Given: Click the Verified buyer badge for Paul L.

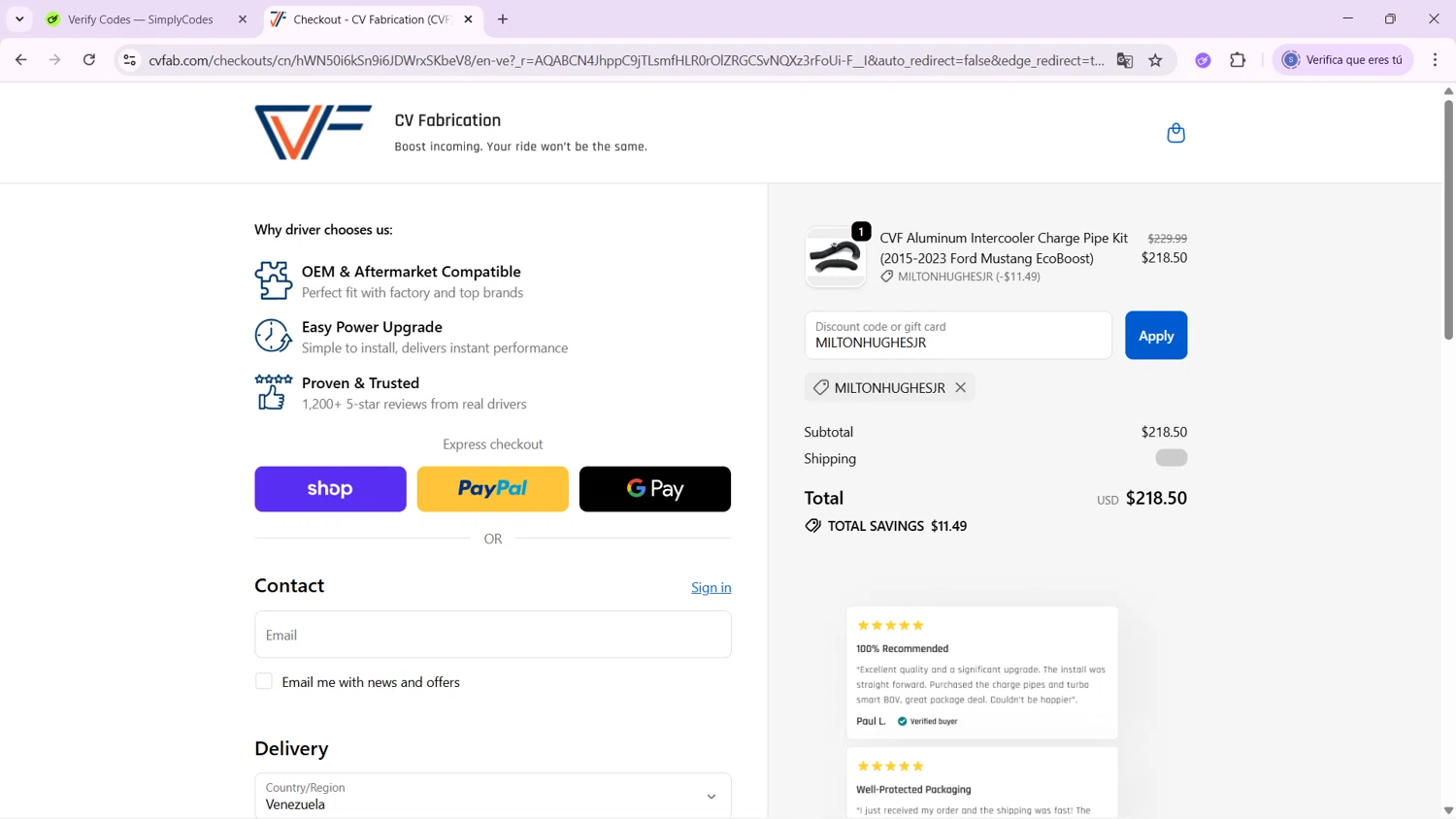Looking at the screenshot, I should (927, 721).
